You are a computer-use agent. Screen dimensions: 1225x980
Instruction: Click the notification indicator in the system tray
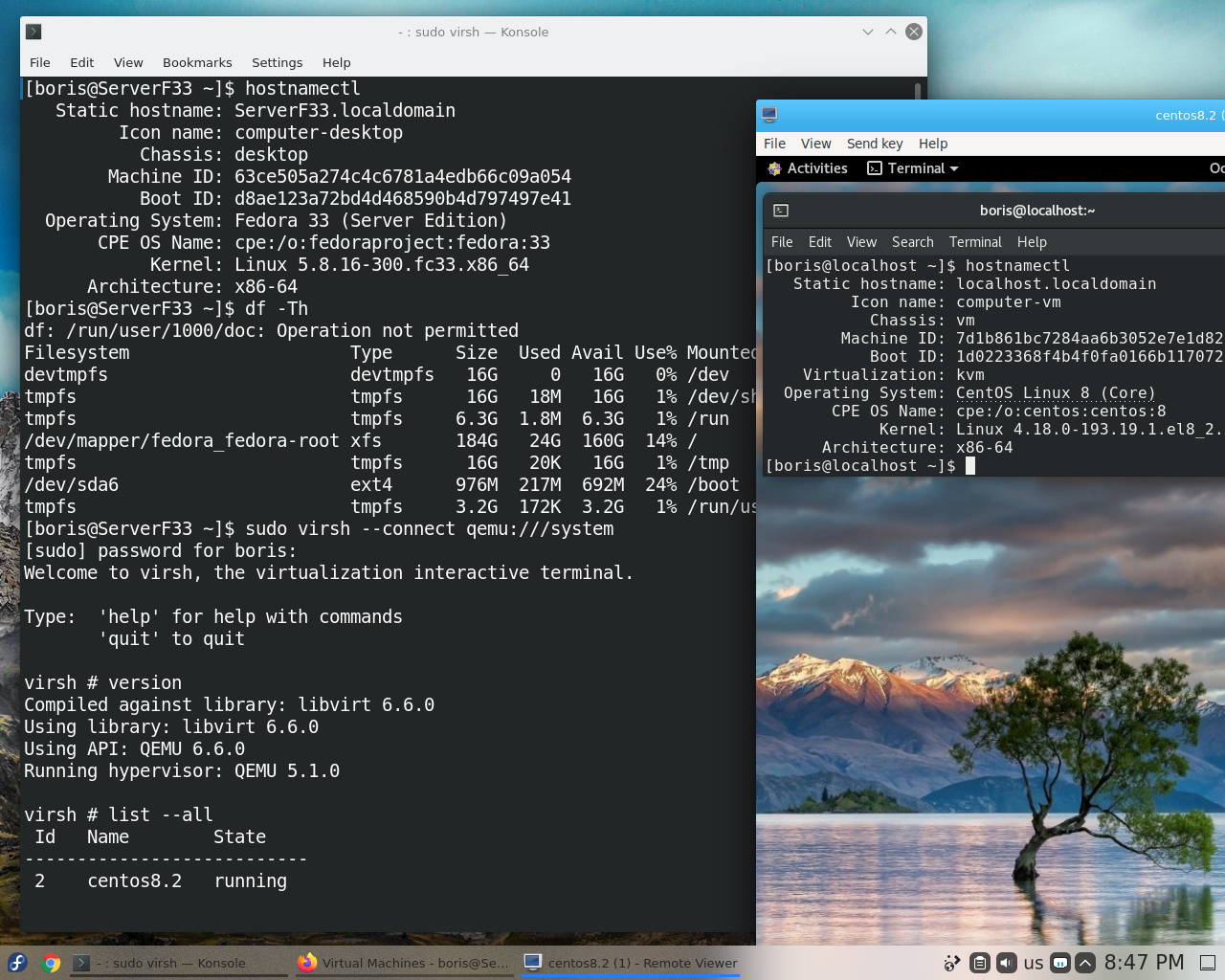click(x=1059, y=963)
